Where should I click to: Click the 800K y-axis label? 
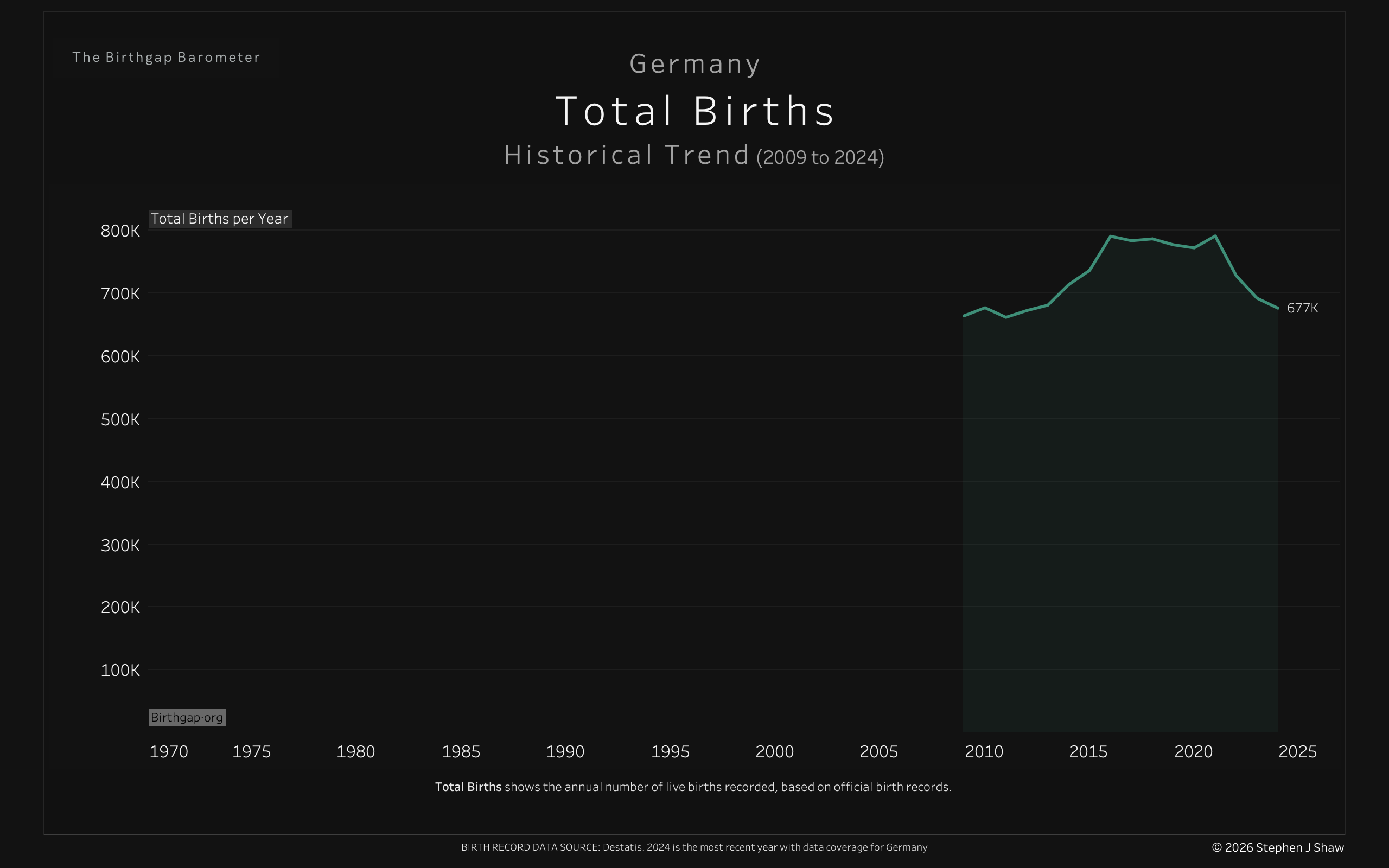click(120, 231)
